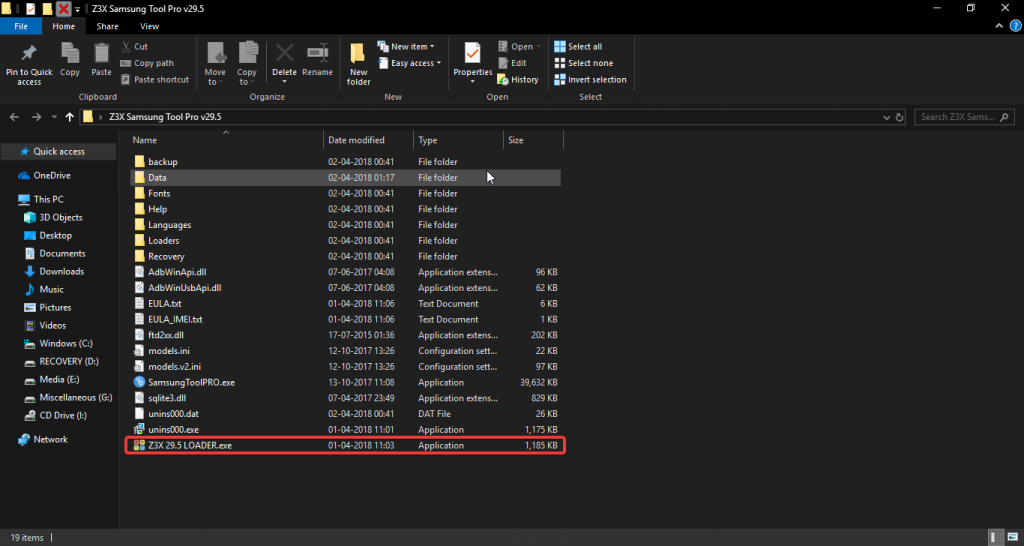Open file History
This screenshot has width=1024, height=546.
[x=518, y=80]
